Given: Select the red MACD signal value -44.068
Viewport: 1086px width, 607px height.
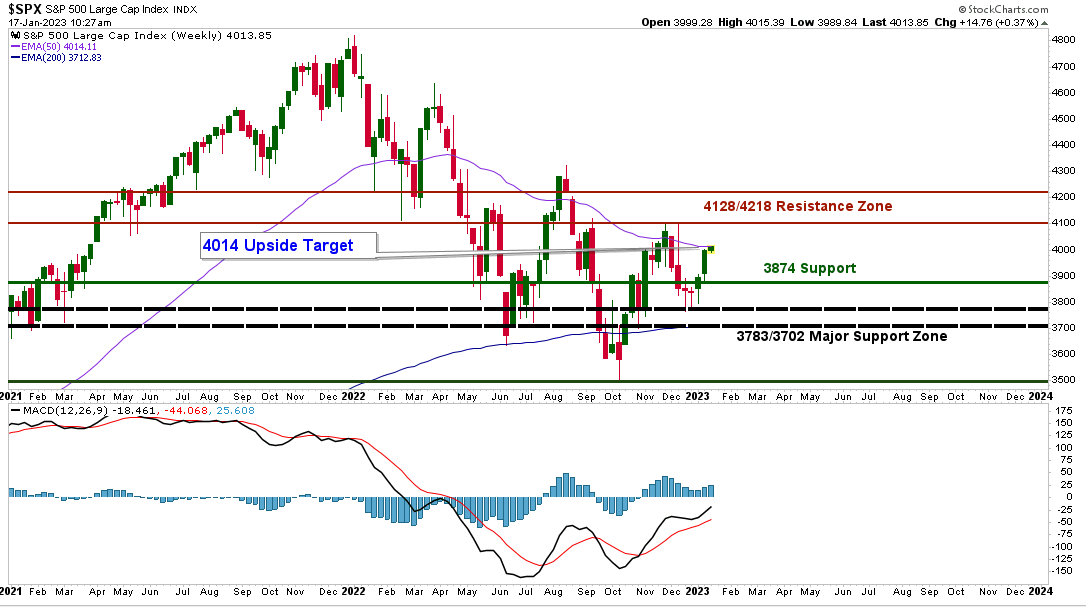Looking at the screenshot, I should (x=184, y=410).
